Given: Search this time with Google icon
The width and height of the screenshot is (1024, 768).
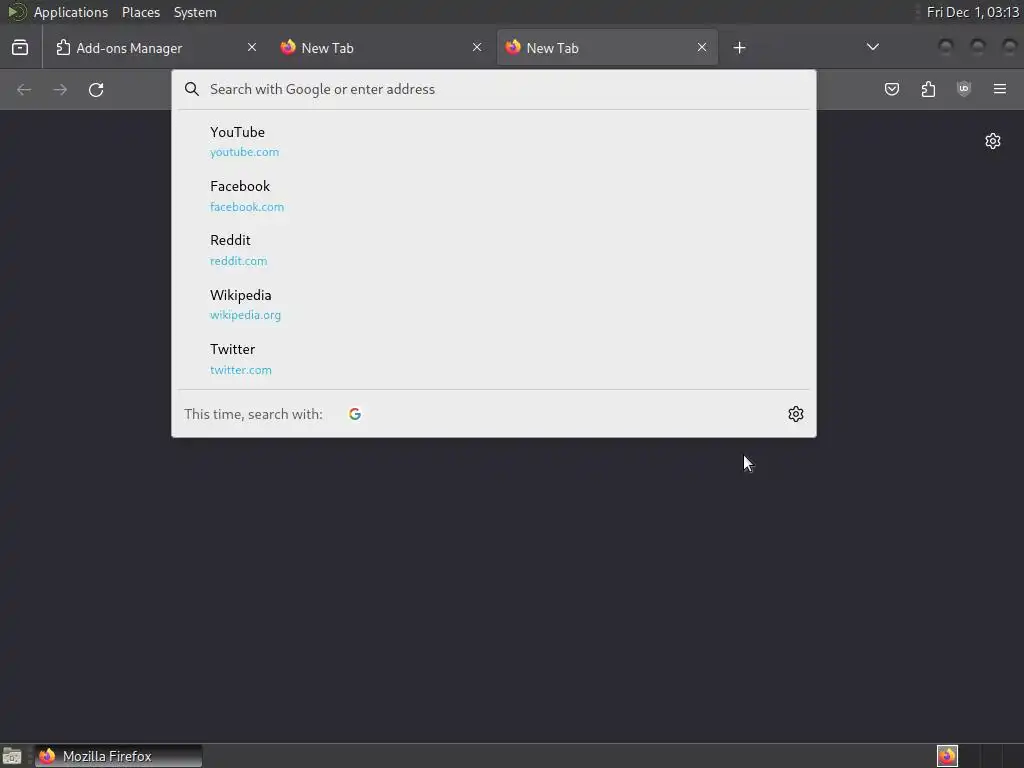Looking at the screenshot, I should (x=355, y=414).
